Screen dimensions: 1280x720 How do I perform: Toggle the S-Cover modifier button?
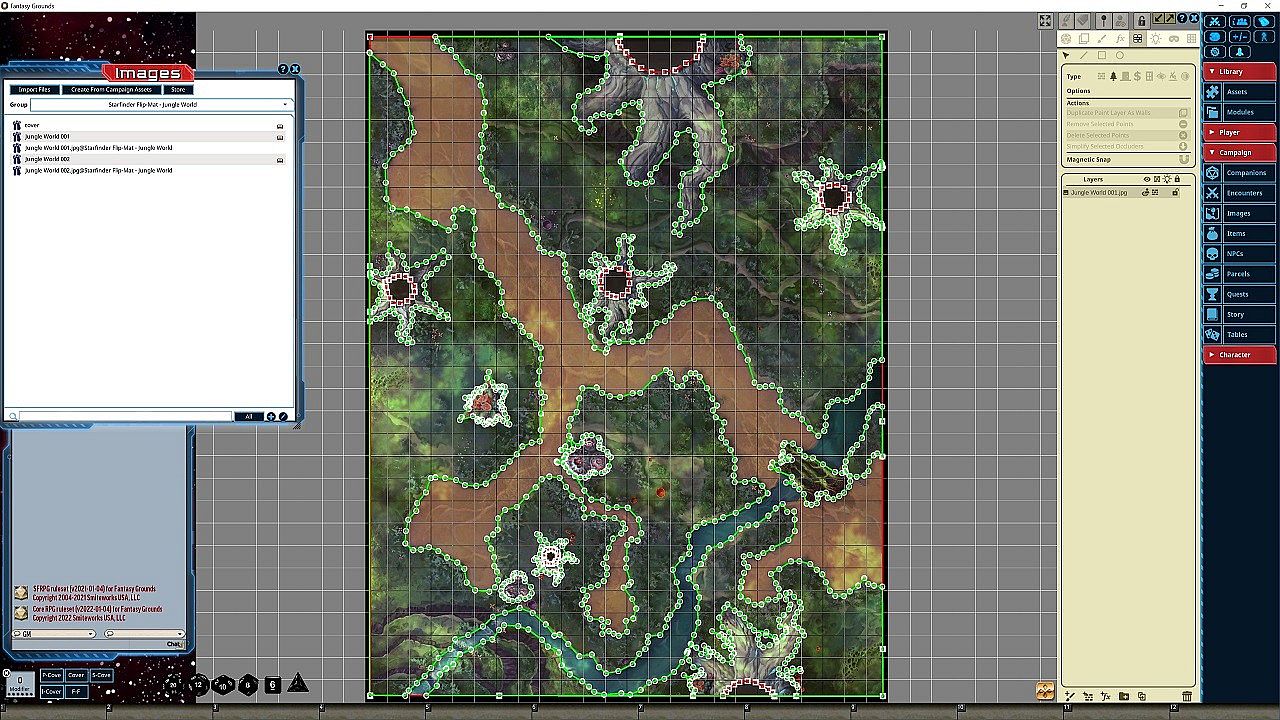tap(101, 675)
